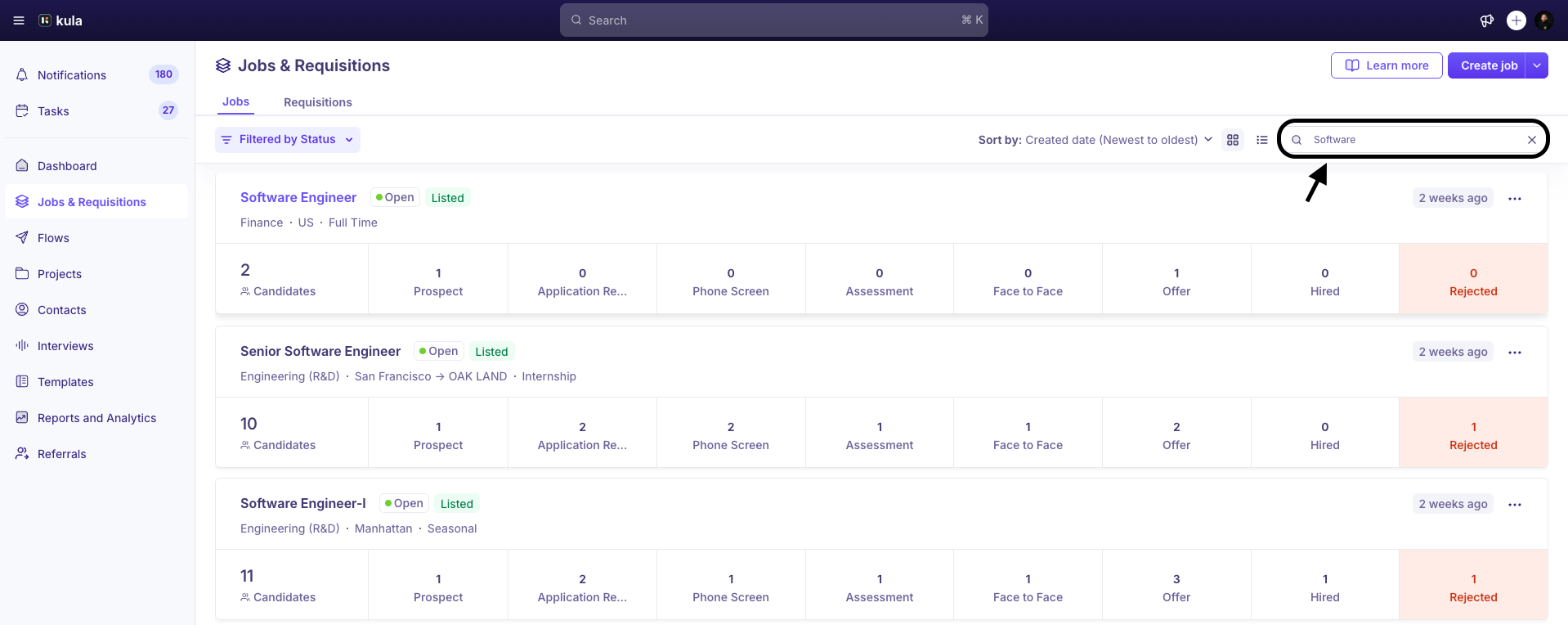Click the 11 Candidates count for Software Engineer-I

pos(292,585)
